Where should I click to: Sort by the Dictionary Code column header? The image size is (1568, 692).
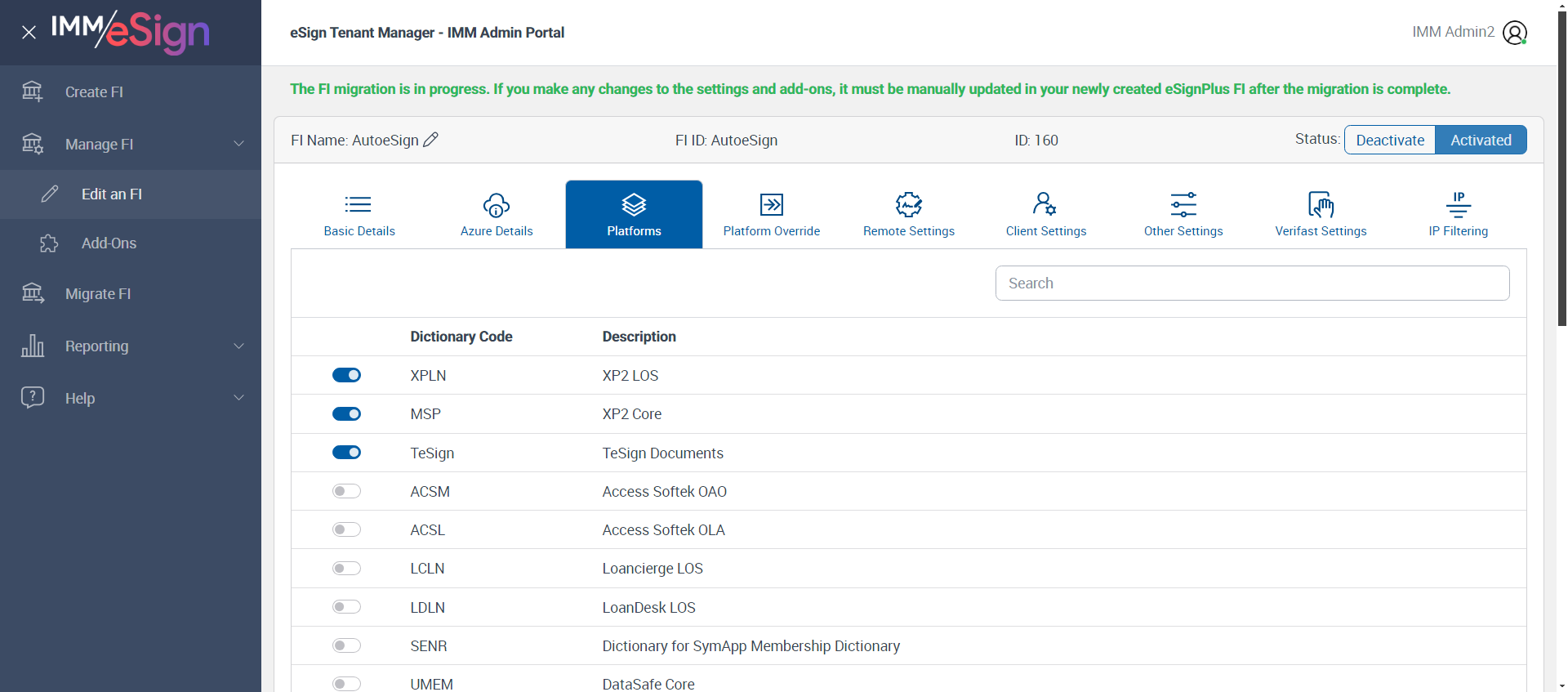tap(461, 337)
